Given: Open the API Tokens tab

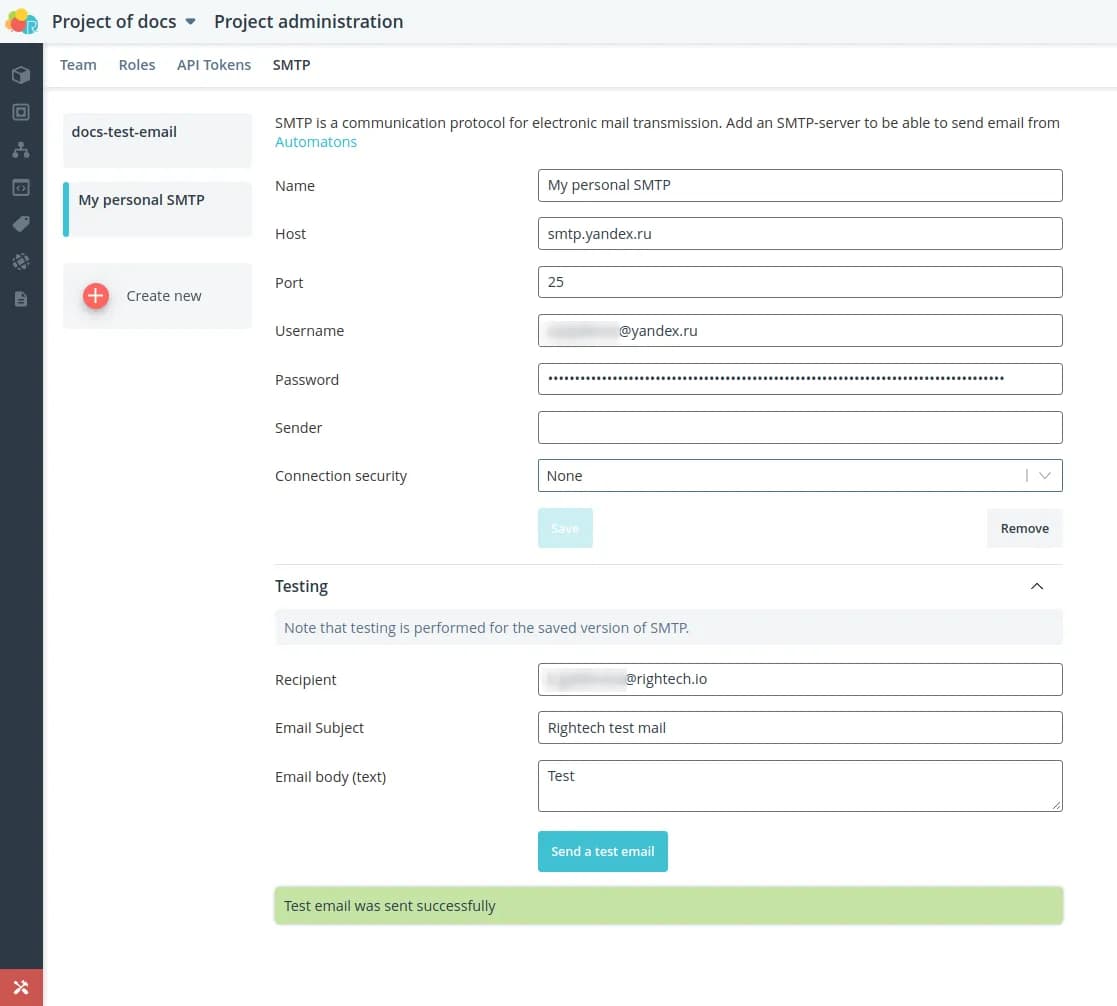Looking at the screenshot, I should 214,65.
